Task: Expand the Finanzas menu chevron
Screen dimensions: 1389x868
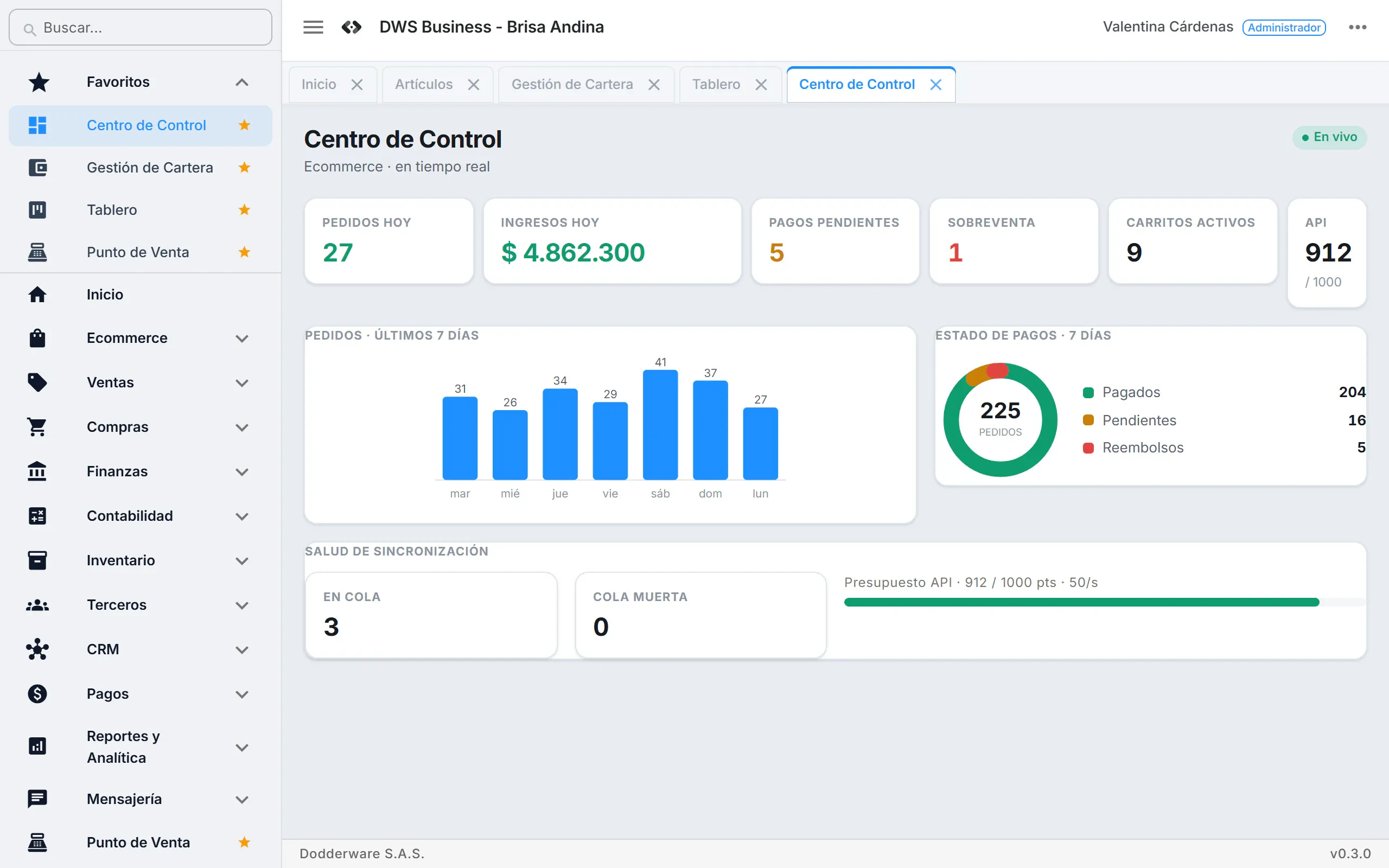Action: tap(242, 472)
